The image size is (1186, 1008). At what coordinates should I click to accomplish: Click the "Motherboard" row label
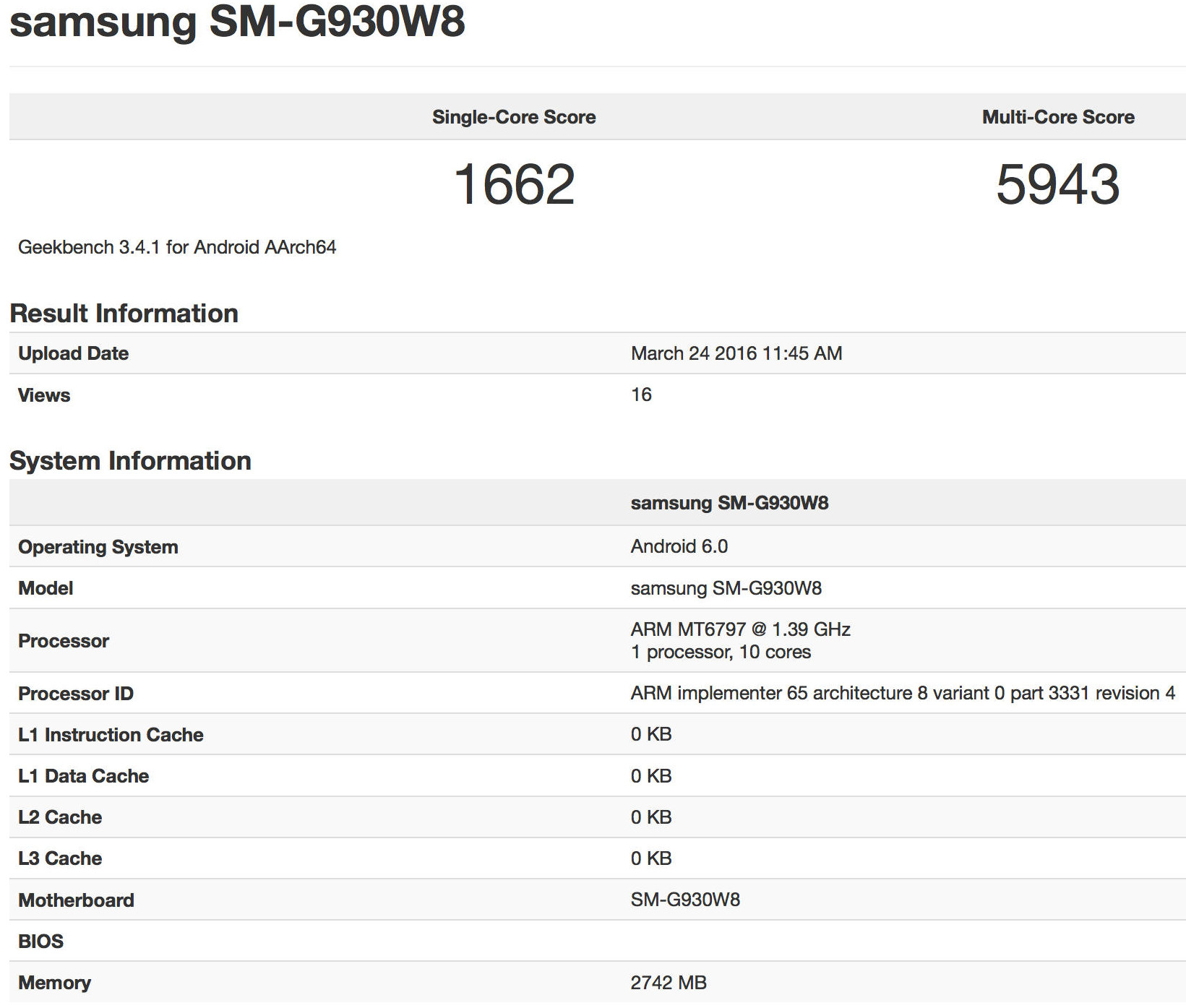[76, 900]
